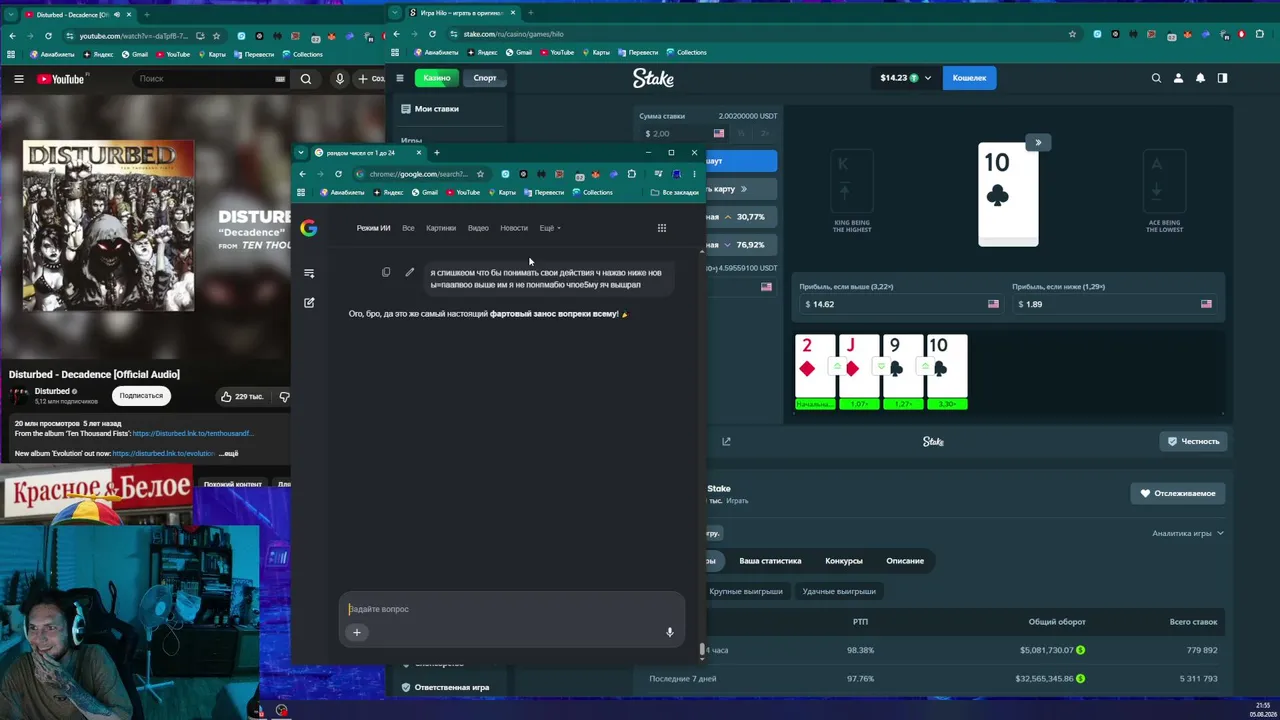Open the Extensions puzzle icon in Google window
The image size is (1280, 720).
pos(631,174)
